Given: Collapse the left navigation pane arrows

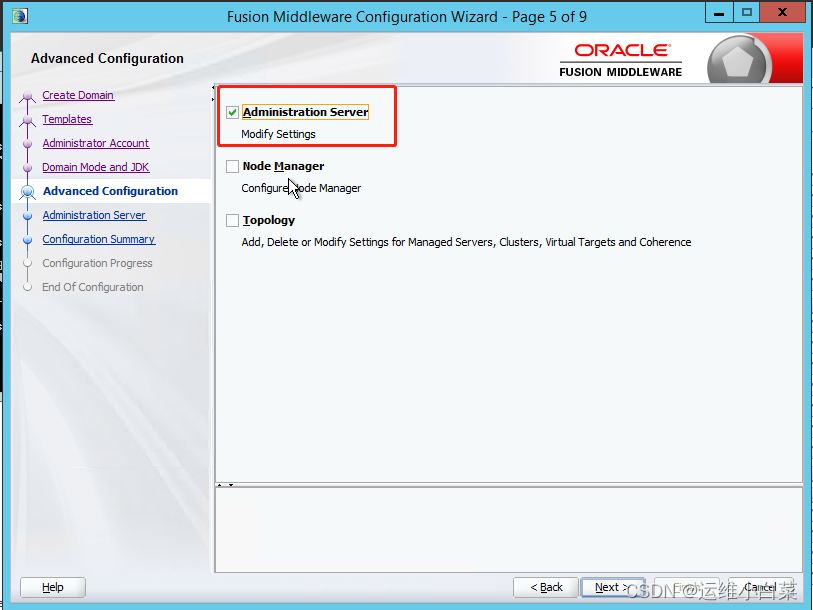Looking at the screenshot, I should (213, 93).
